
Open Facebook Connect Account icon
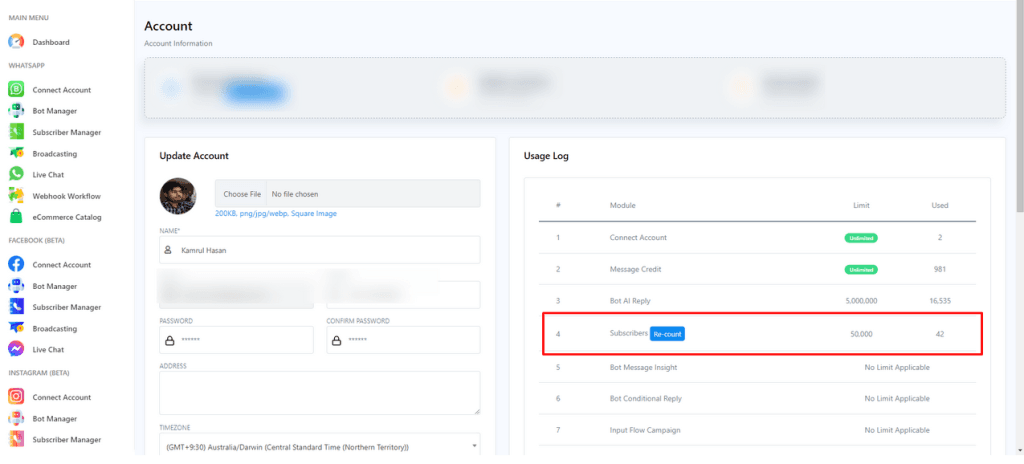coord(16,265)
